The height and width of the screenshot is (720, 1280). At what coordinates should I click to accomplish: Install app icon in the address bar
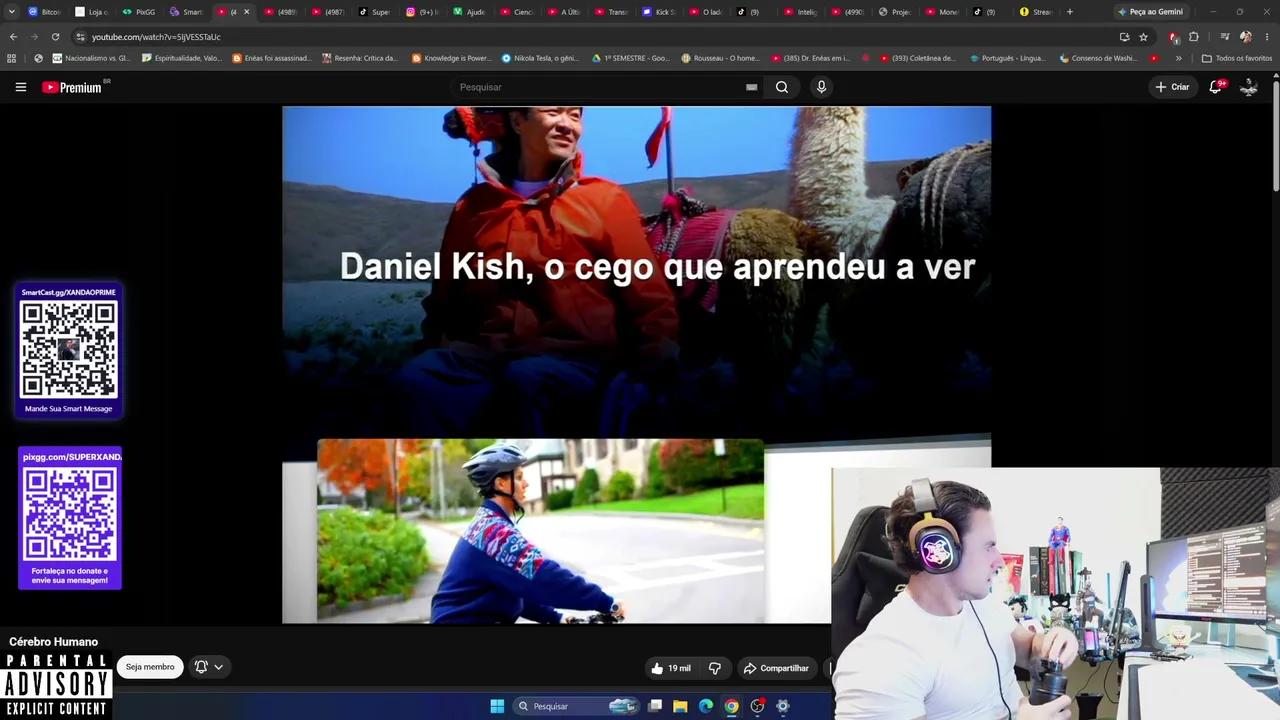click(x=1124, y=37)
